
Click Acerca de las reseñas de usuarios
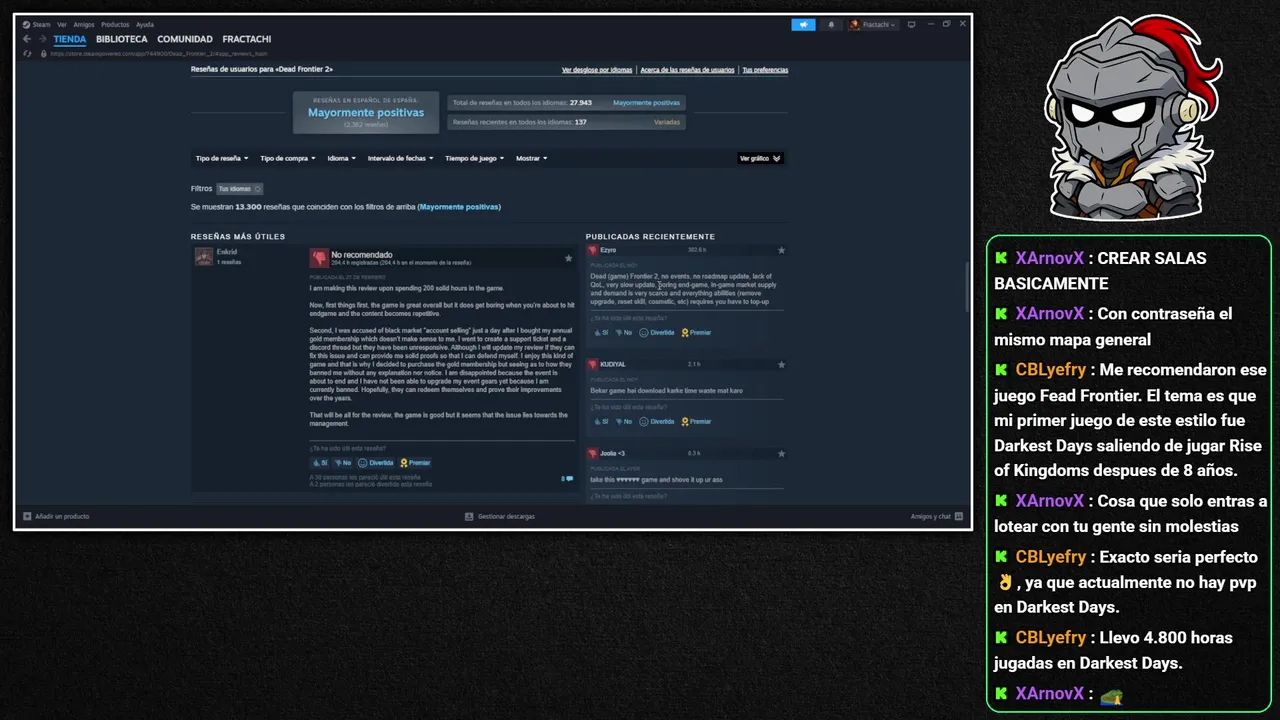(687, 70)
